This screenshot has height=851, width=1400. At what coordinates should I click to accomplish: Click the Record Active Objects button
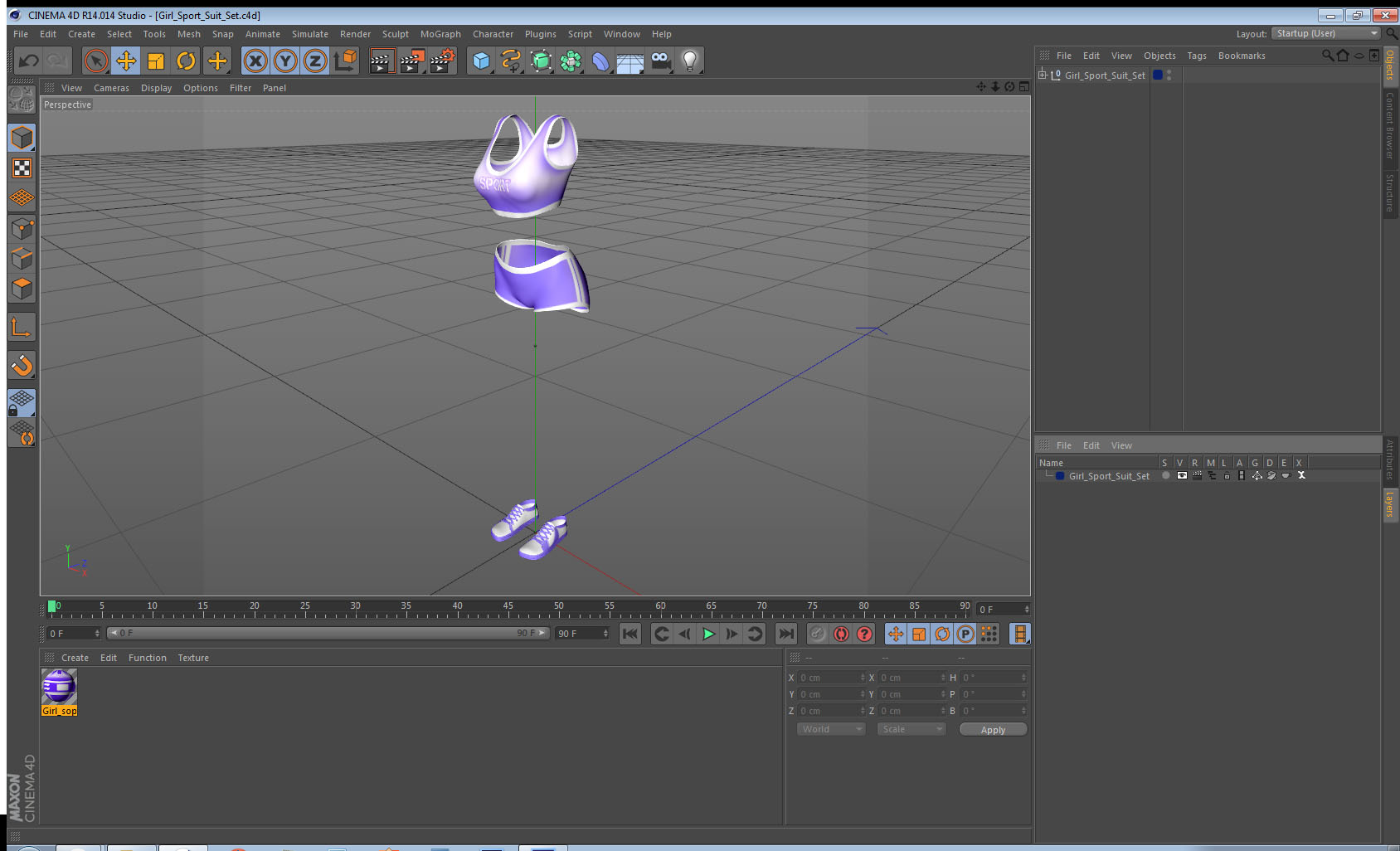click(818, 634)
